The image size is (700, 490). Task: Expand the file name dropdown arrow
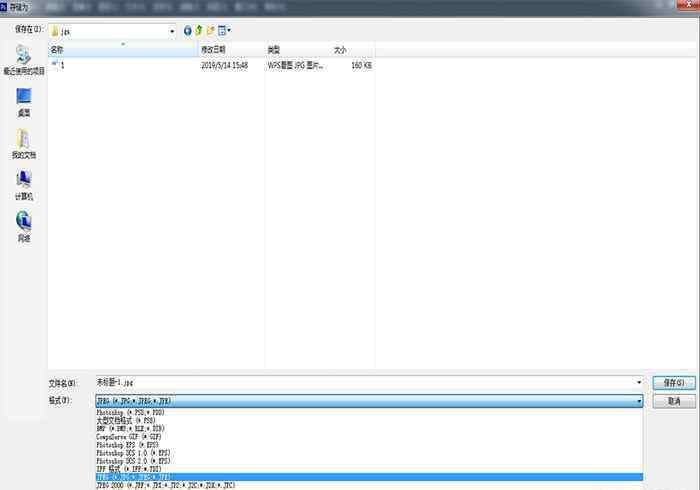pos(638,383)
